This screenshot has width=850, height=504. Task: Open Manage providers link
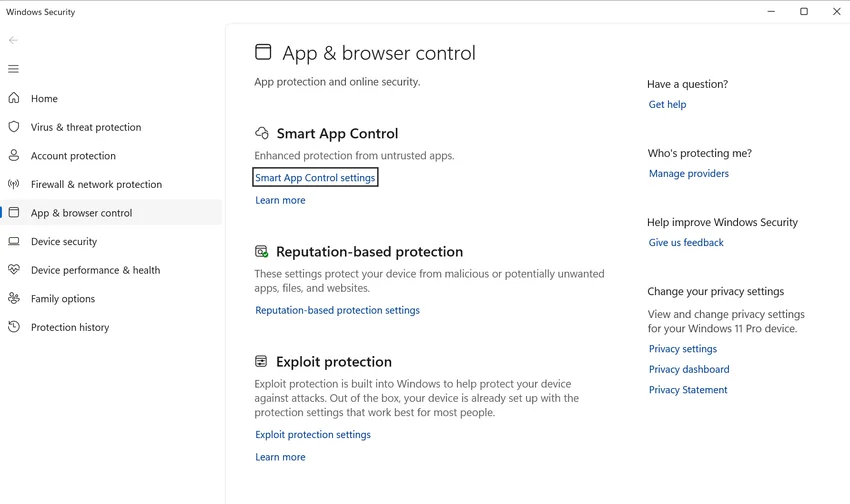click(688, 173)
